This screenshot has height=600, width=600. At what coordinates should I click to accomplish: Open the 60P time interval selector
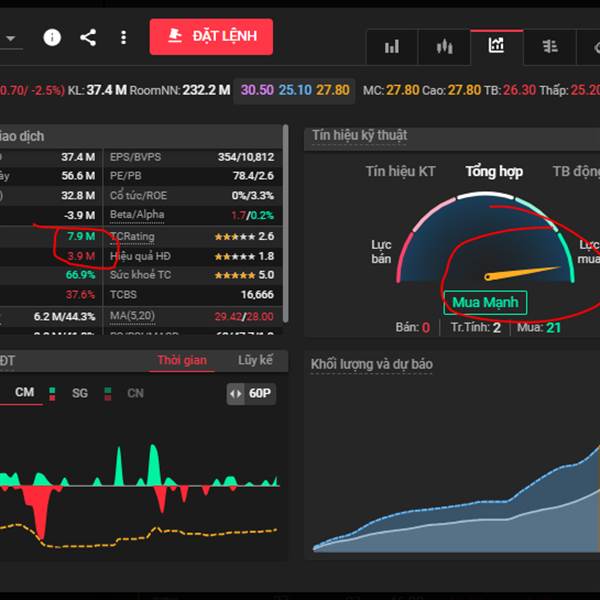click(x=259, y=394)
